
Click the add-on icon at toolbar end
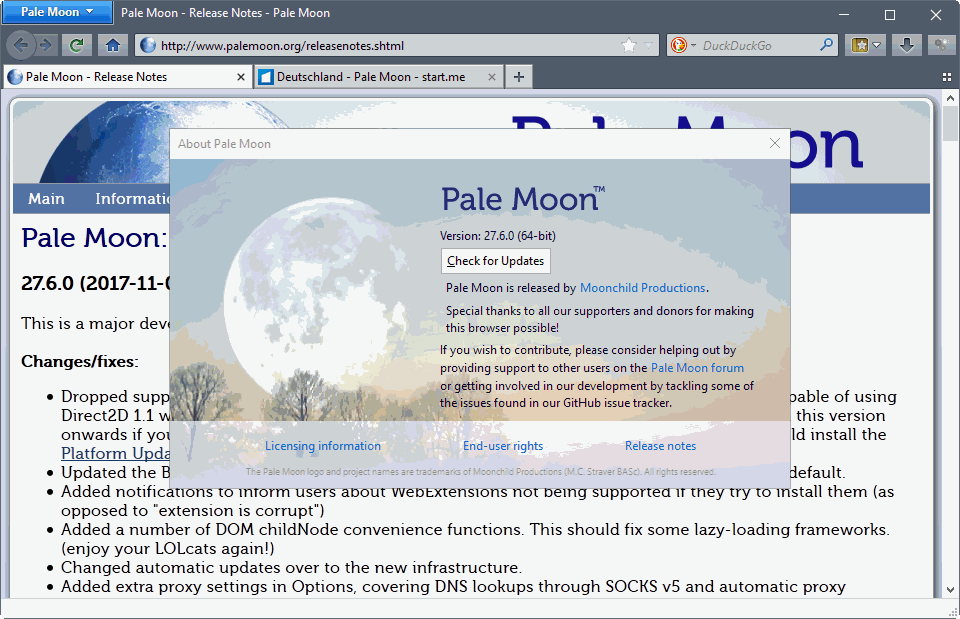(x=941, y=45)
